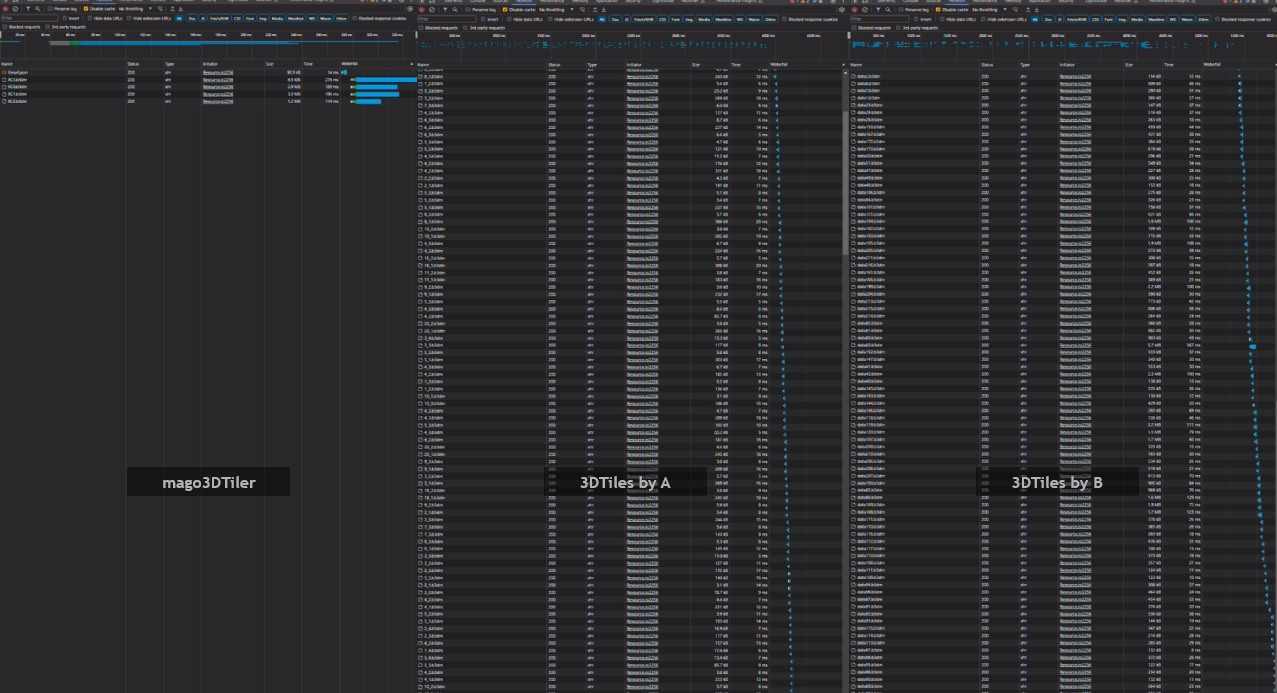Image resolution: width=1277 pixels, height=693 pixels.
Task: Open network settings gear in 3DTiles by A panel
Action: click(x=841, y=10)
